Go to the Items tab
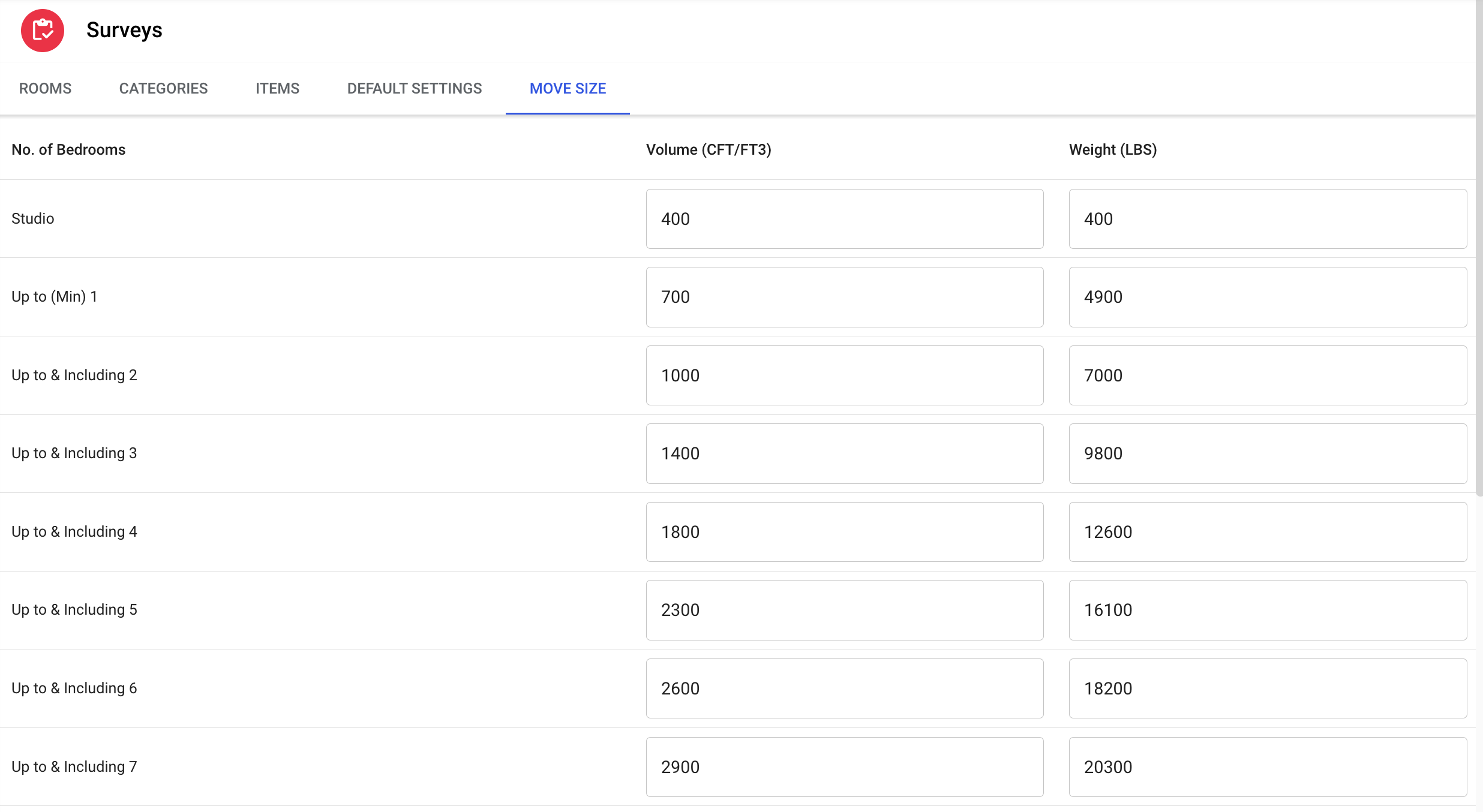 [x=277, y=89]
